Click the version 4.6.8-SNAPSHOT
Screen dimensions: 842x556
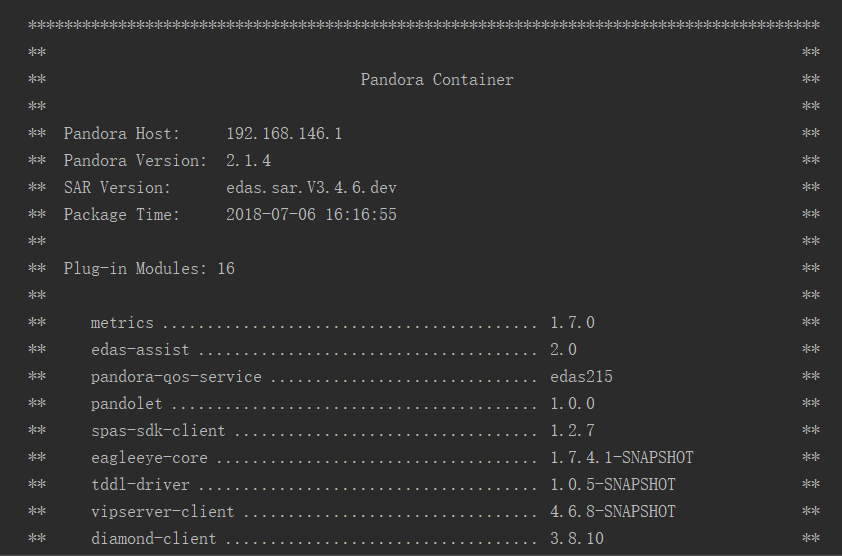(x=613, y=511)
